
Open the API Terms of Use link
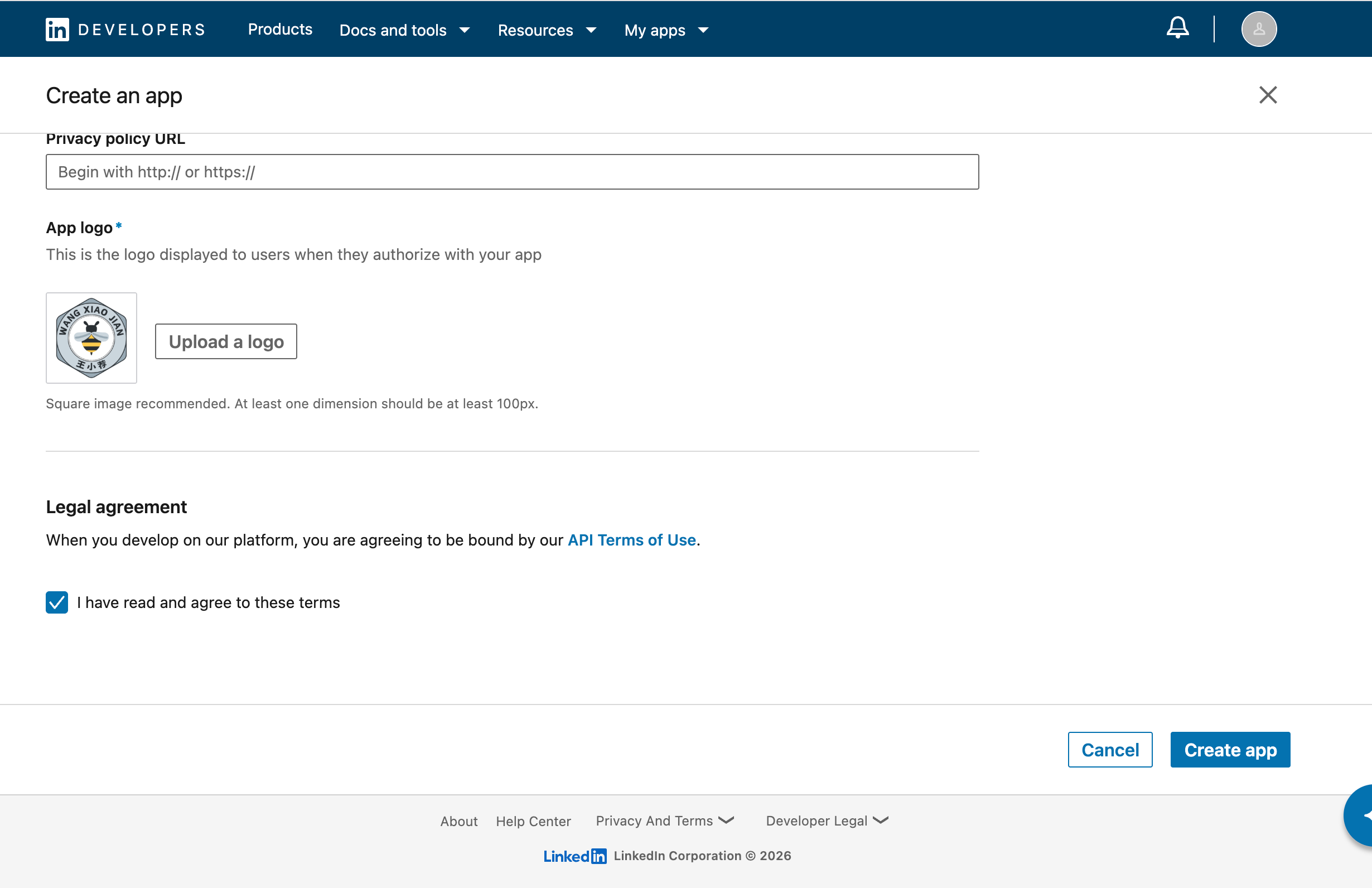pyautogui.click(x=631, y=540)
